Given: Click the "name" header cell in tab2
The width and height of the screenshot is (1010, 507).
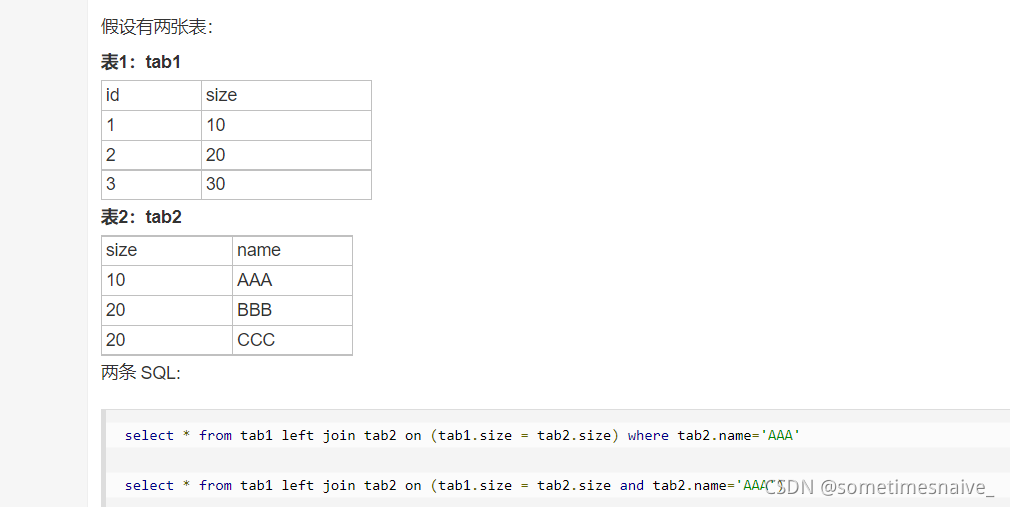Looking at the screenshot, I should point(292,251).
